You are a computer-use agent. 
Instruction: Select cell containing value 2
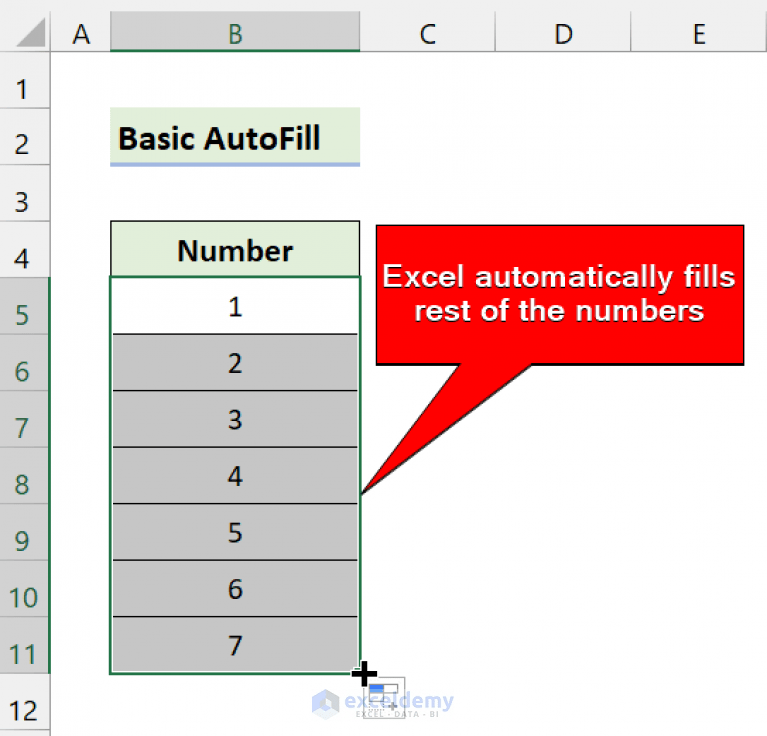(235, 363)
